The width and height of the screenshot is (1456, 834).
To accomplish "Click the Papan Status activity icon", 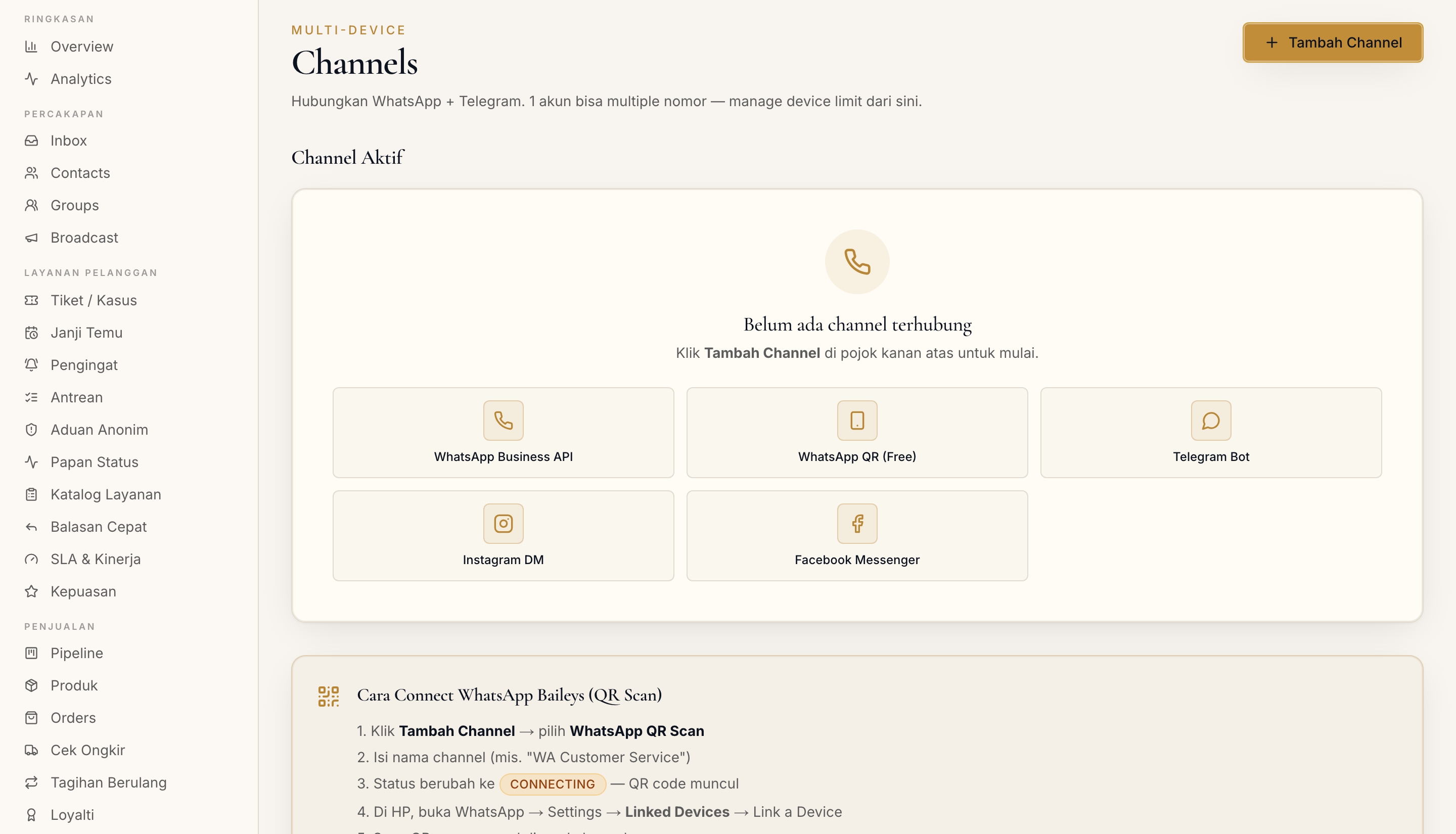I will coord(31,462).
